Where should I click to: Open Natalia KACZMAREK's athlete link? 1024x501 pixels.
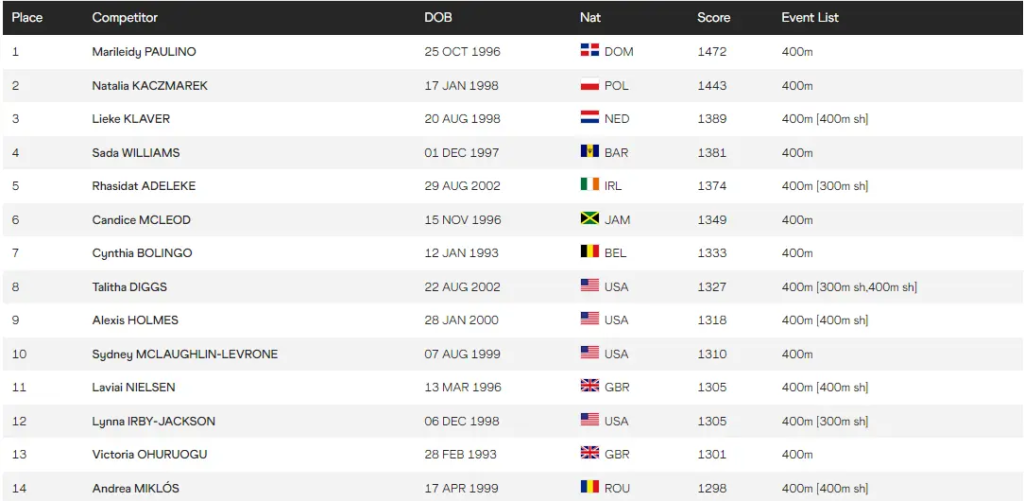point(150,85)
